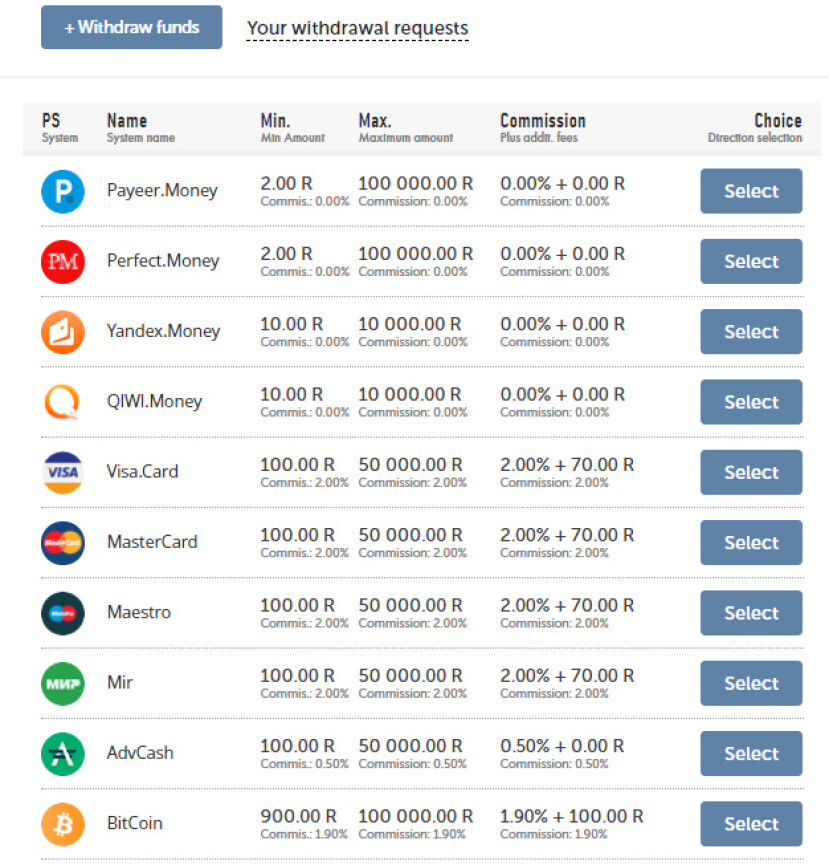Click the Yandex.Money system name

[163, 331]
